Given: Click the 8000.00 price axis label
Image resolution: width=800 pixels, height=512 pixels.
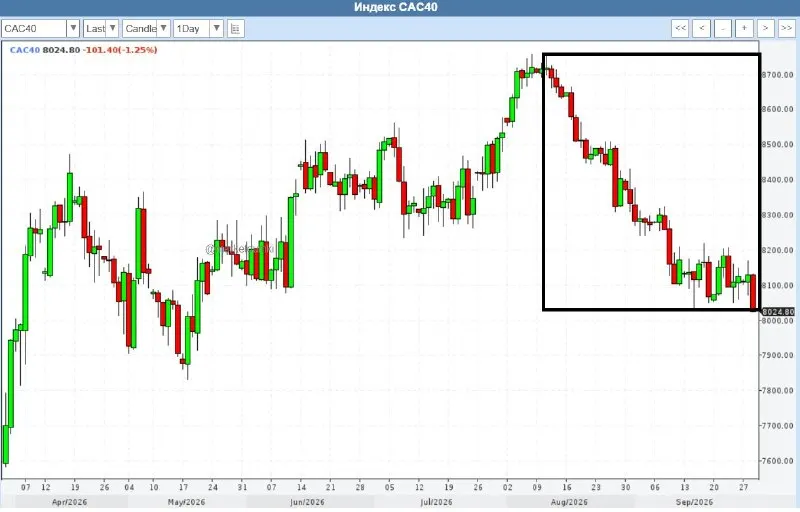Looking at the screenshot, I should tap(778, 320).
